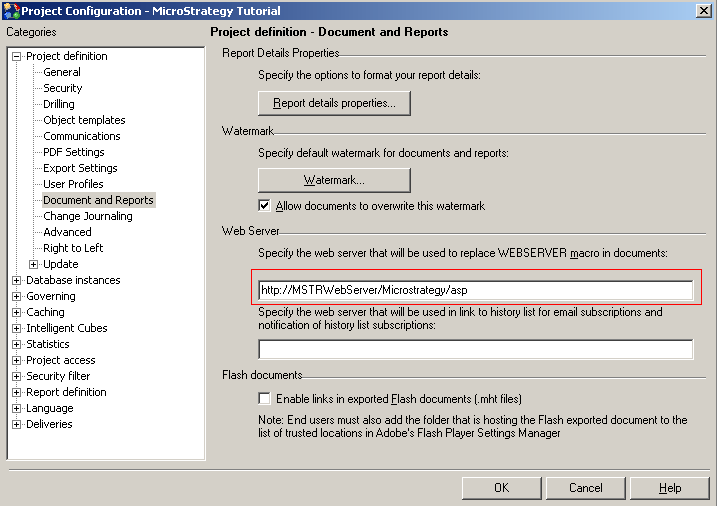Expand the Update tree node
The height and width of the screenshot is (506, 717).
click(x=34, y=265)
